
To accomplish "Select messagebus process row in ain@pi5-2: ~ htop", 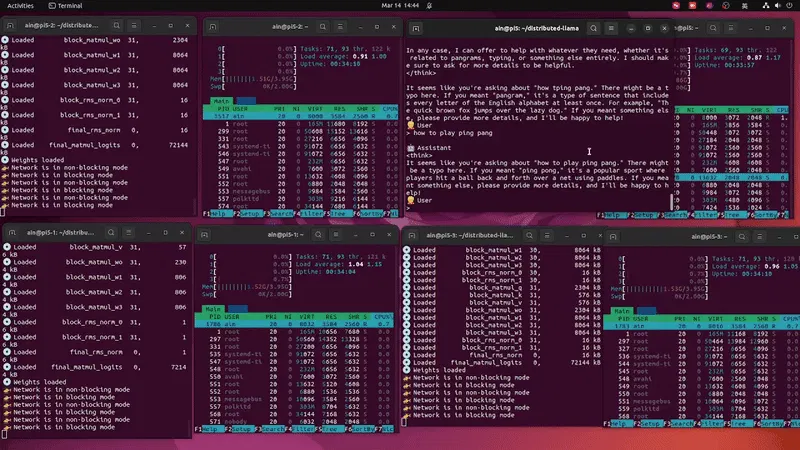I will (299, 191).
